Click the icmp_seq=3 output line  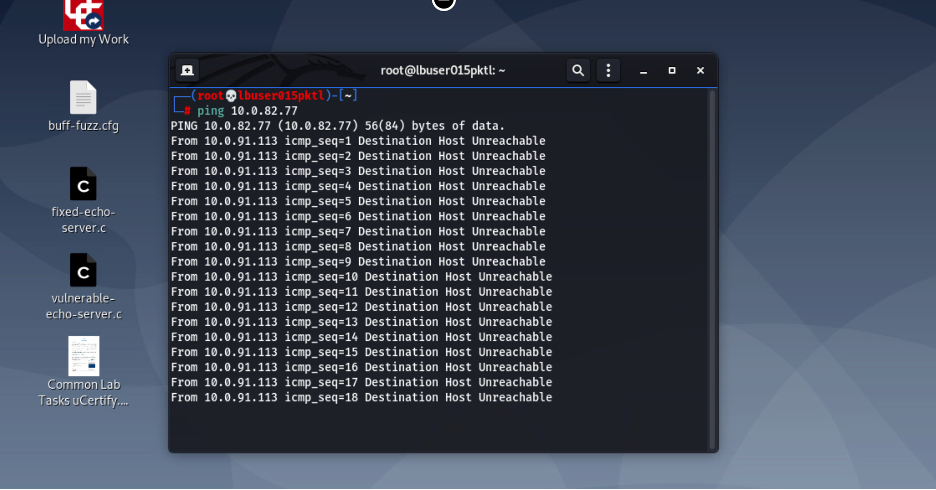[x=358, y=171]
